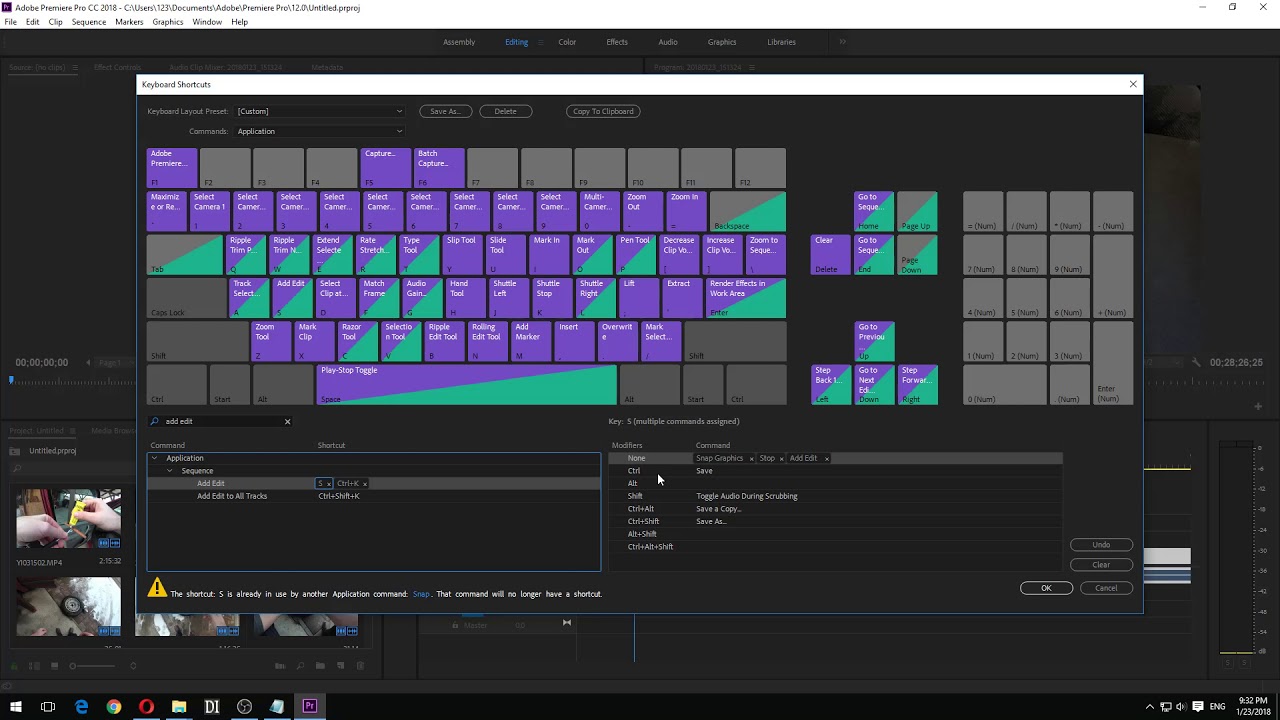This screenshot has width=1280, height=720.
Task: Collapse the Application tree node
Action: 154,458
